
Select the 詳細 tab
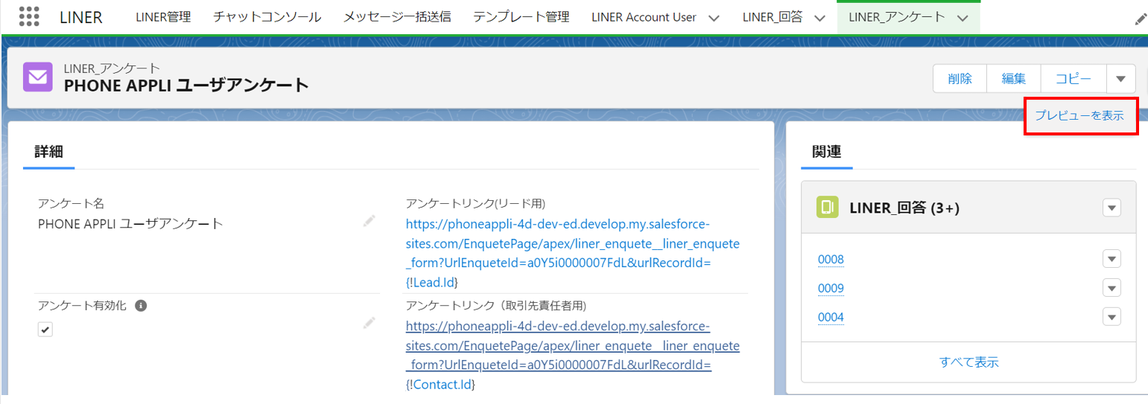coord(49,152)
